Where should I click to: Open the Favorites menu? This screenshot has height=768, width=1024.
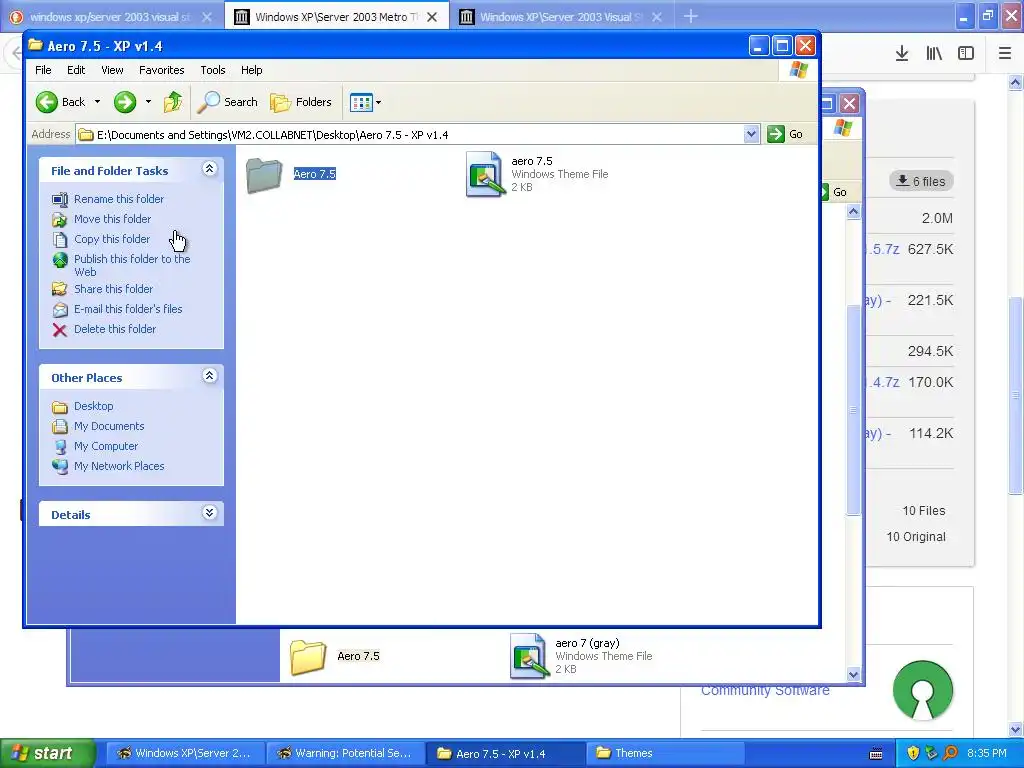click(161, 70)
